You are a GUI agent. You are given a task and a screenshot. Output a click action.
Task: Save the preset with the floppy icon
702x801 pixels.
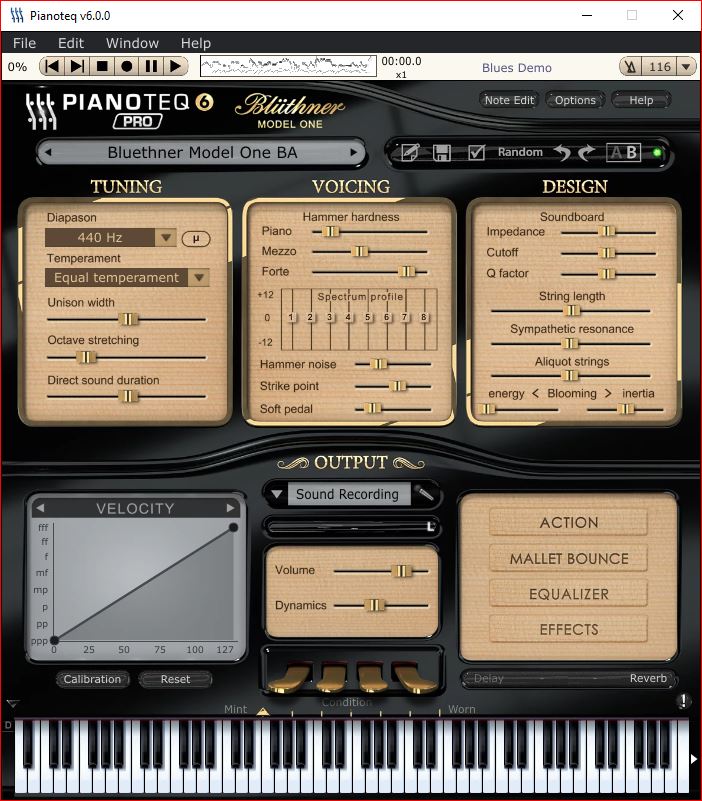click(x=442, y=152)
